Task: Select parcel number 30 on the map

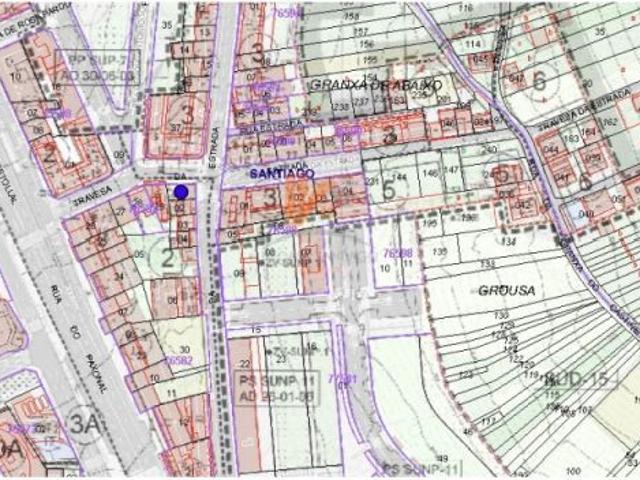Action: point(185,349)
